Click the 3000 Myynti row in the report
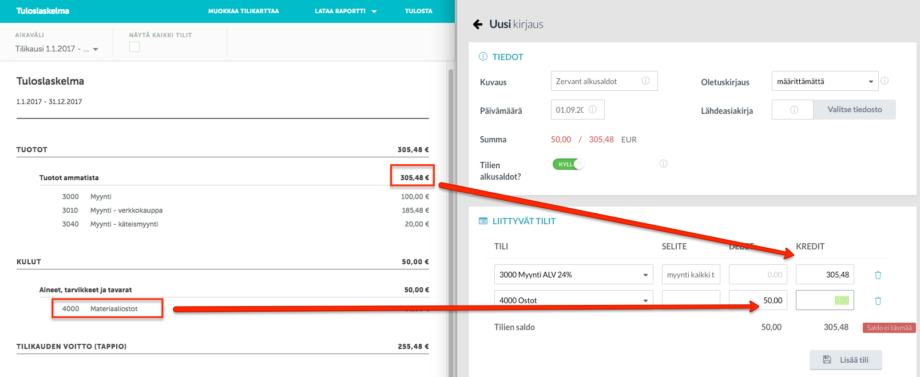Viewport: 920px width, 377px height. coord(245,196)
